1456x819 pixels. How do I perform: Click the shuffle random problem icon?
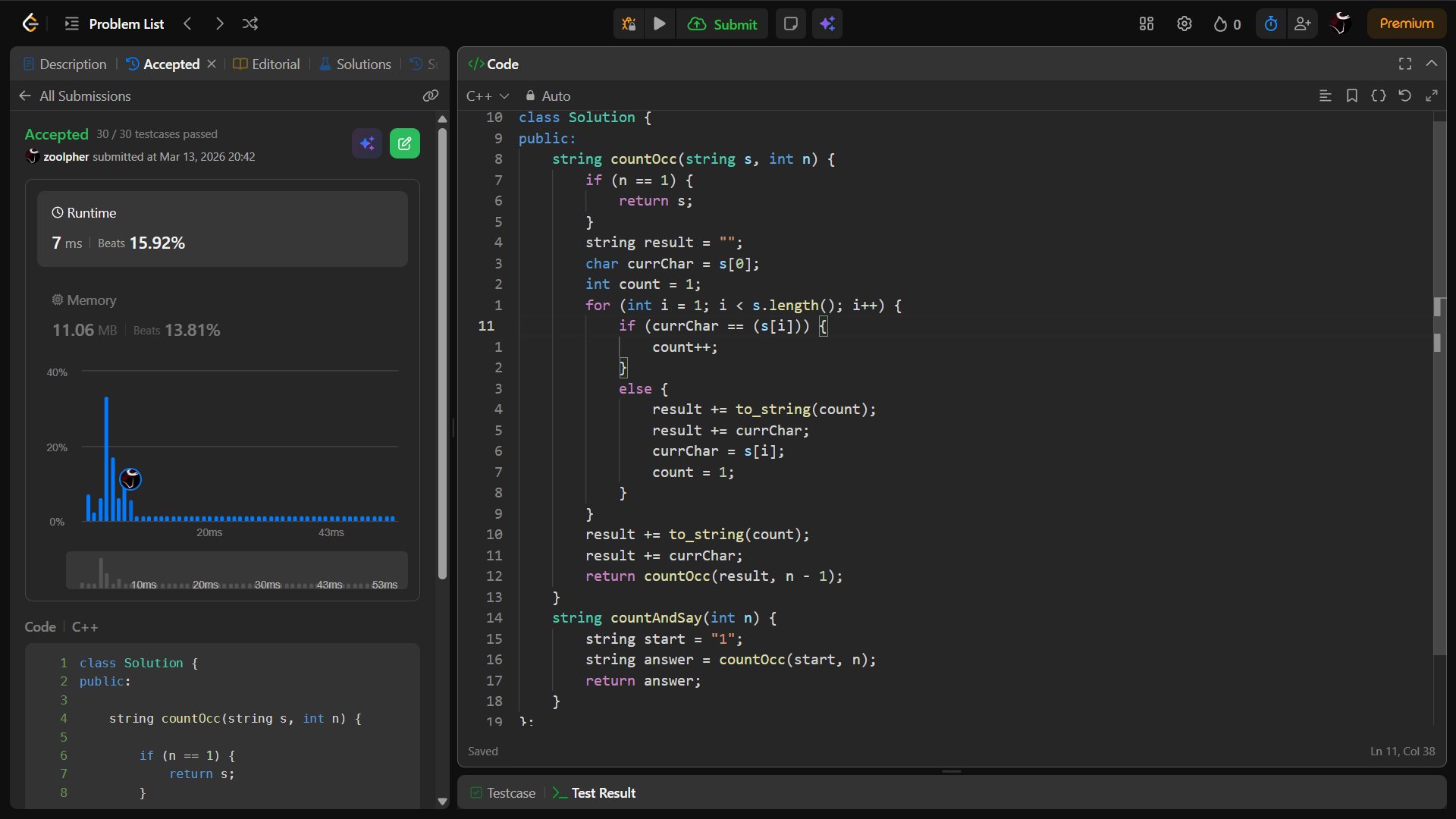coord(250,24)
